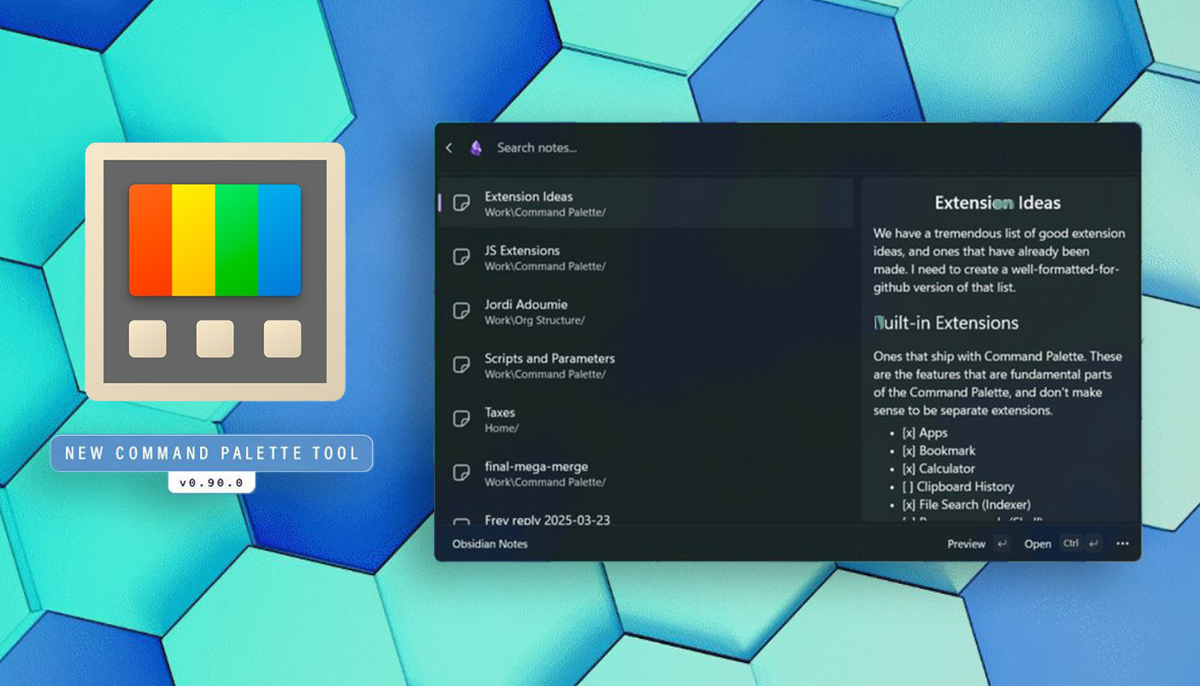
Task: Click the Extension Ideas heading in preview pane
Action: tap(998, 203)
